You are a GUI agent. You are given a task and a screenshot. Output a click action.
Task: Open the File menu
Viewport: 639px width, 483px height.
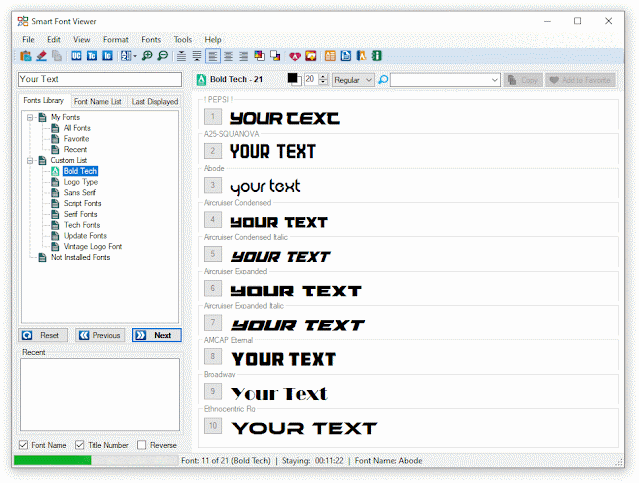pos(28,40)
